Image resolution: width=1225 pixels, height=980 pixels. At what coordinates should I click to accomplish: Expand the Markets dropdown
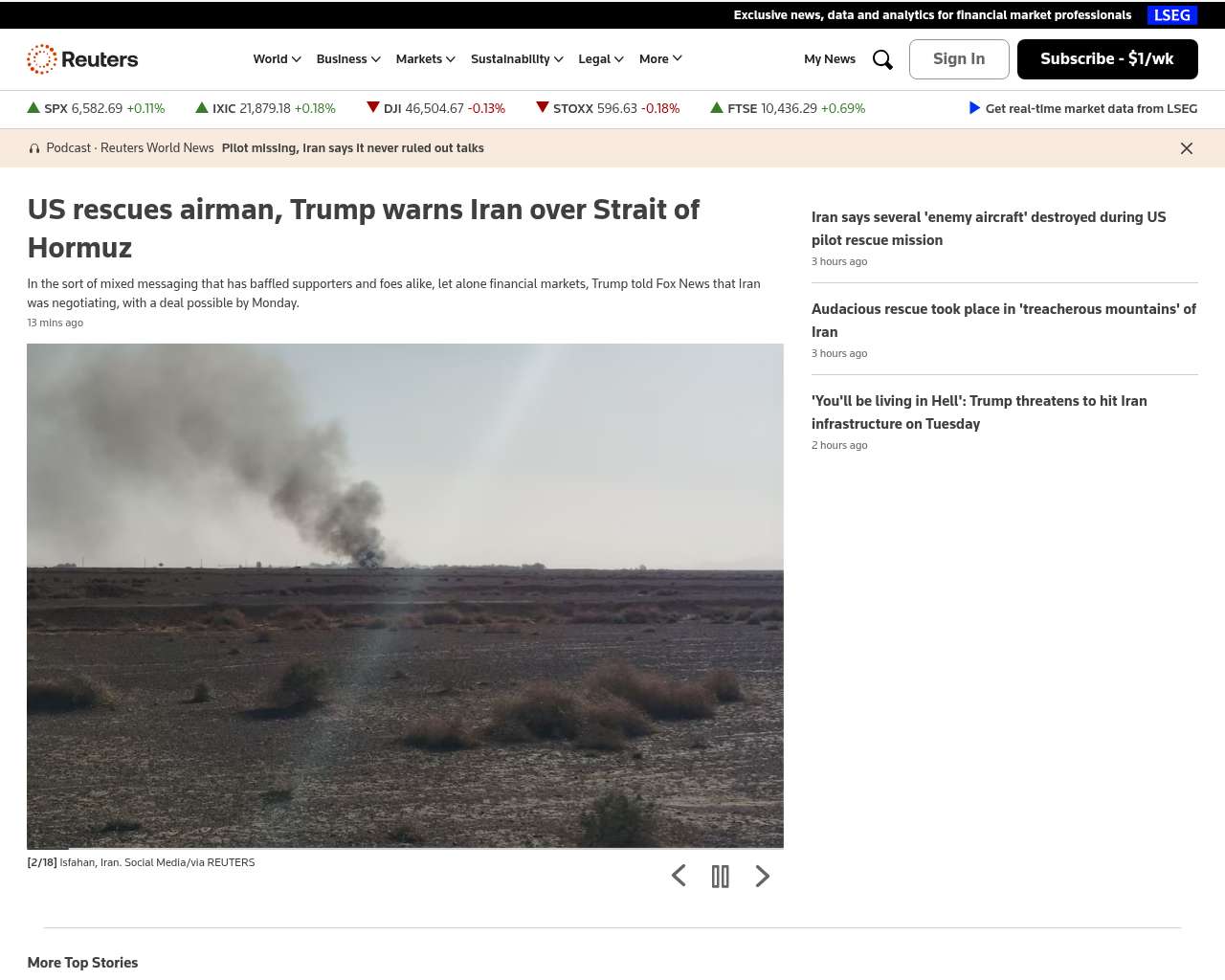(x=426, y=59)
